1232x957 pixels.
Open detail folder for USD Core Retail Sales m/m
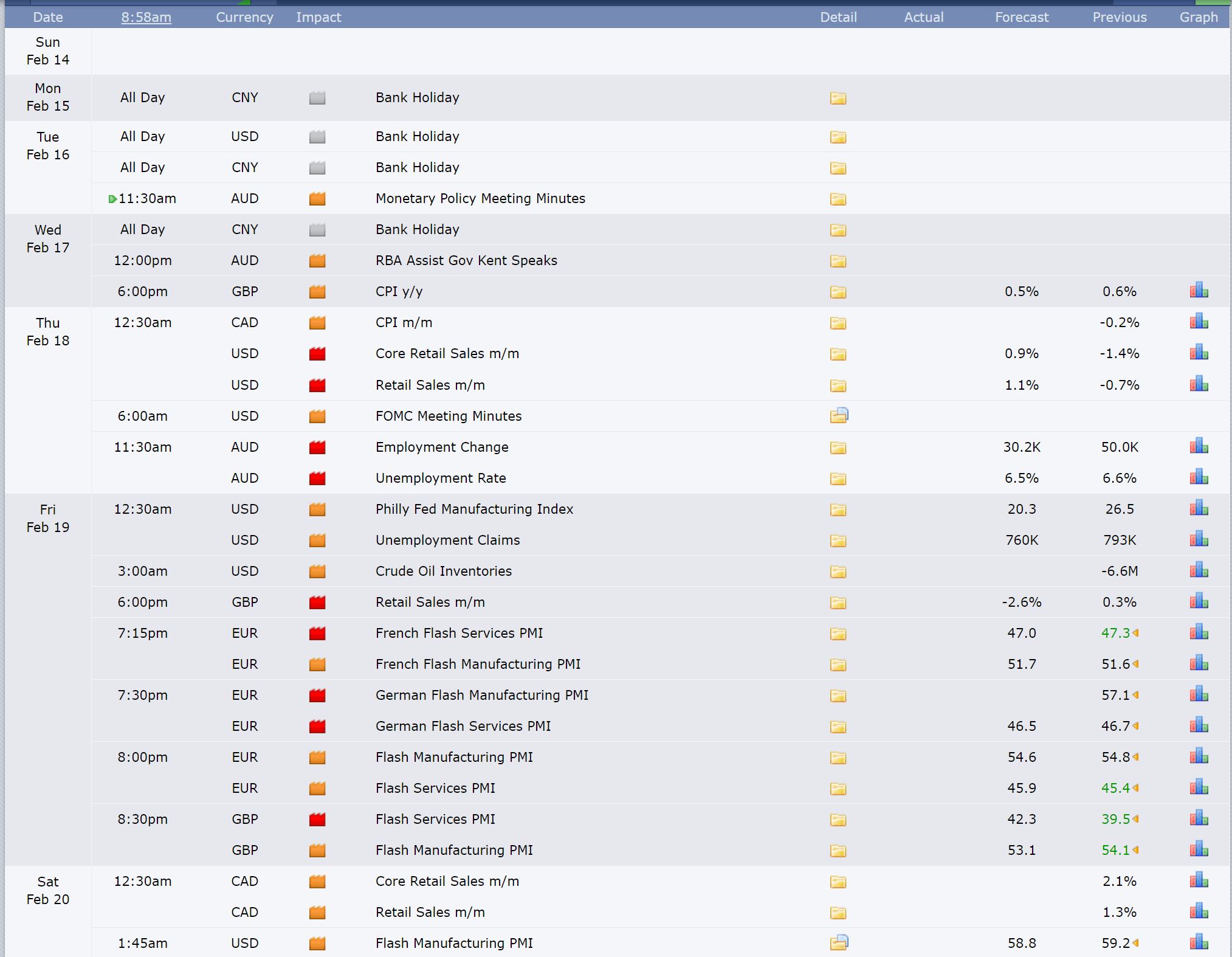838,354
